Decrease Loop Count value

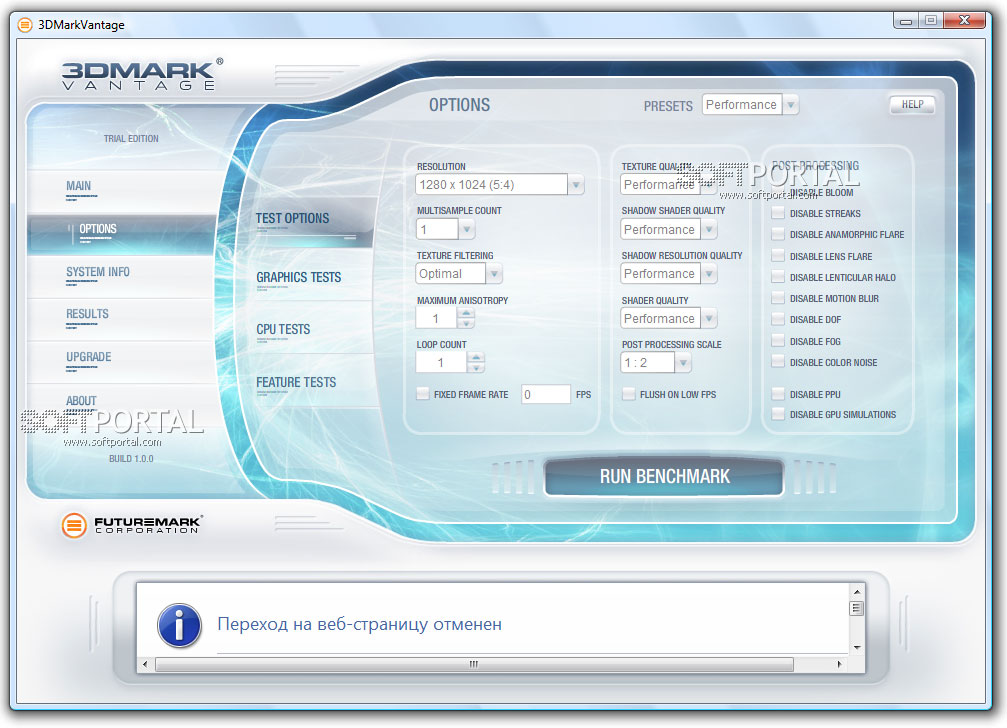pyautogui.click(x=476, y=368)
